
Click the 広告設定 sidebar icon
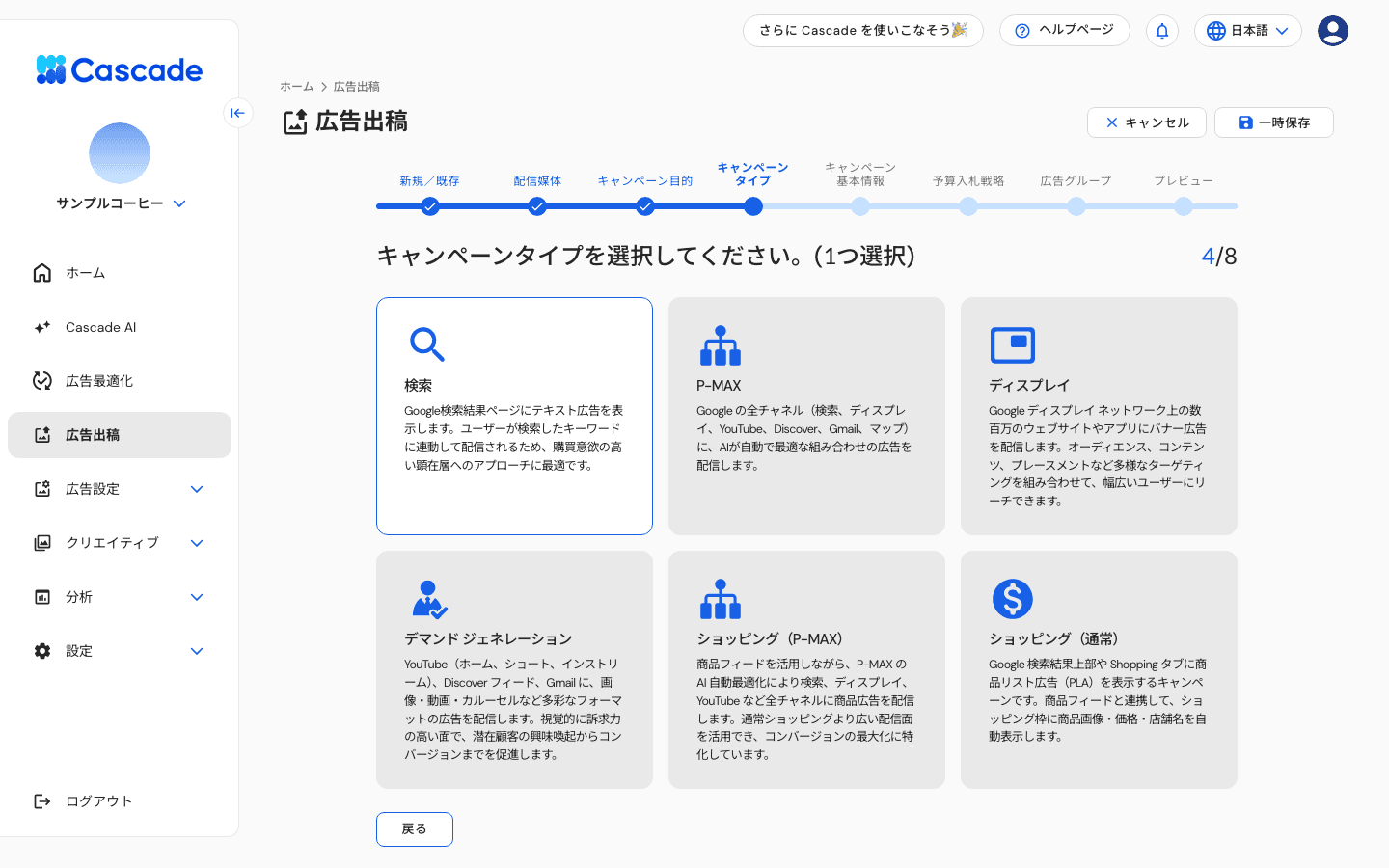(42, 489)
